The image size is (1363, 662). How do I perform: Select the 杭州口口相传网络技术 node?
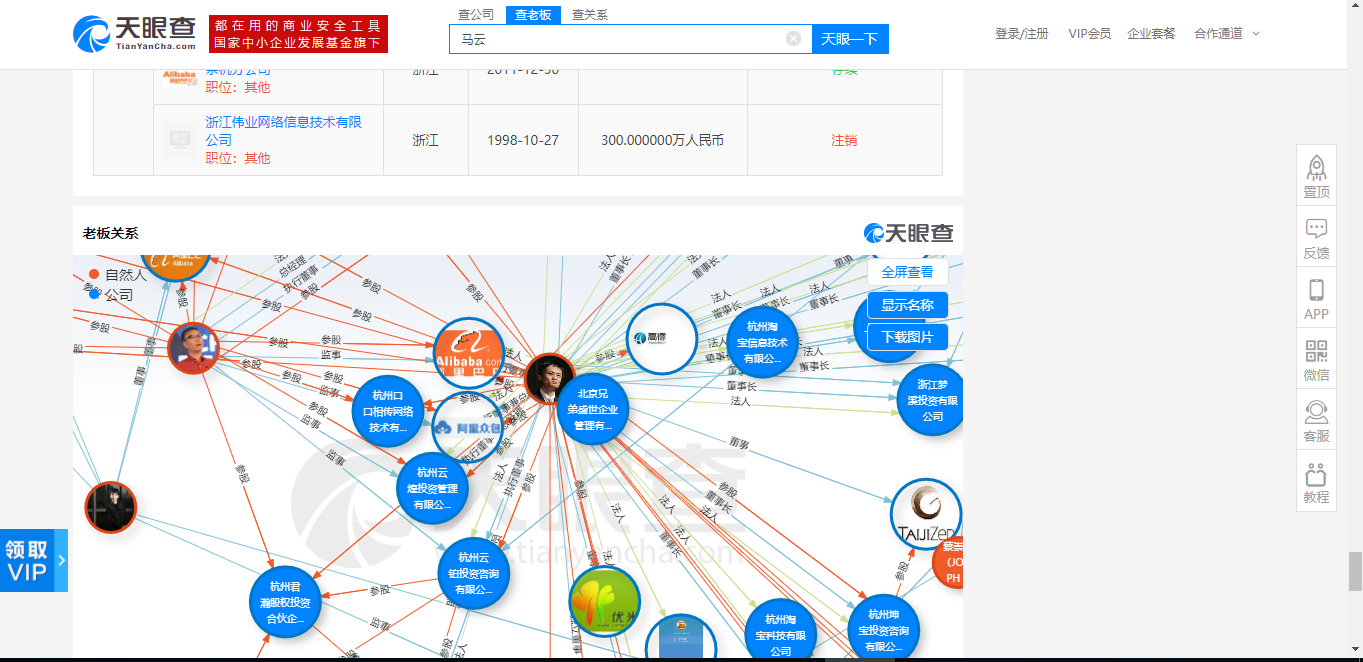(388, 411)
